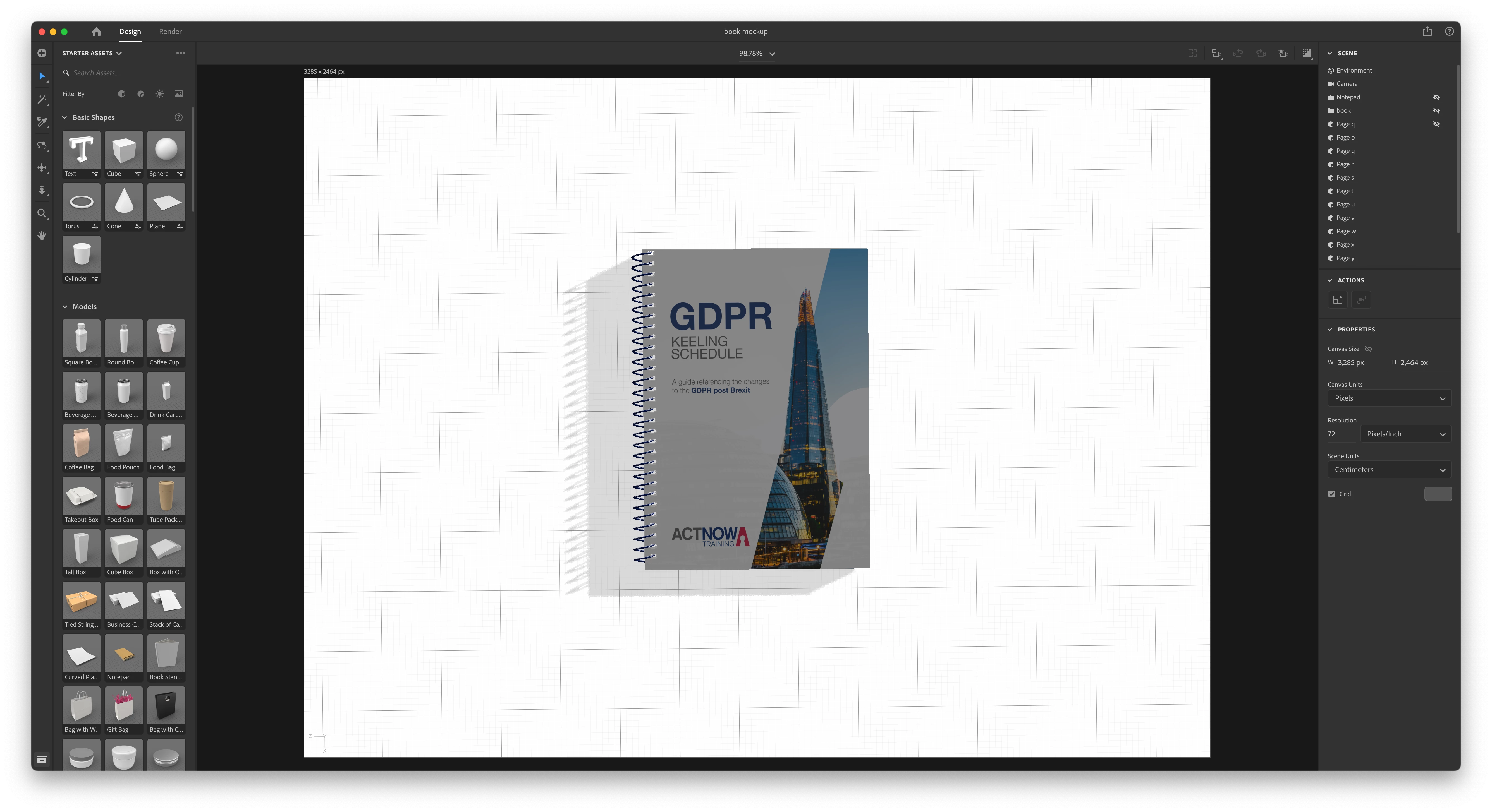This screenshot has width=1492, height=812.
Task: Open the Canvas Units dropdown
Action: [x=1389, y=398]
